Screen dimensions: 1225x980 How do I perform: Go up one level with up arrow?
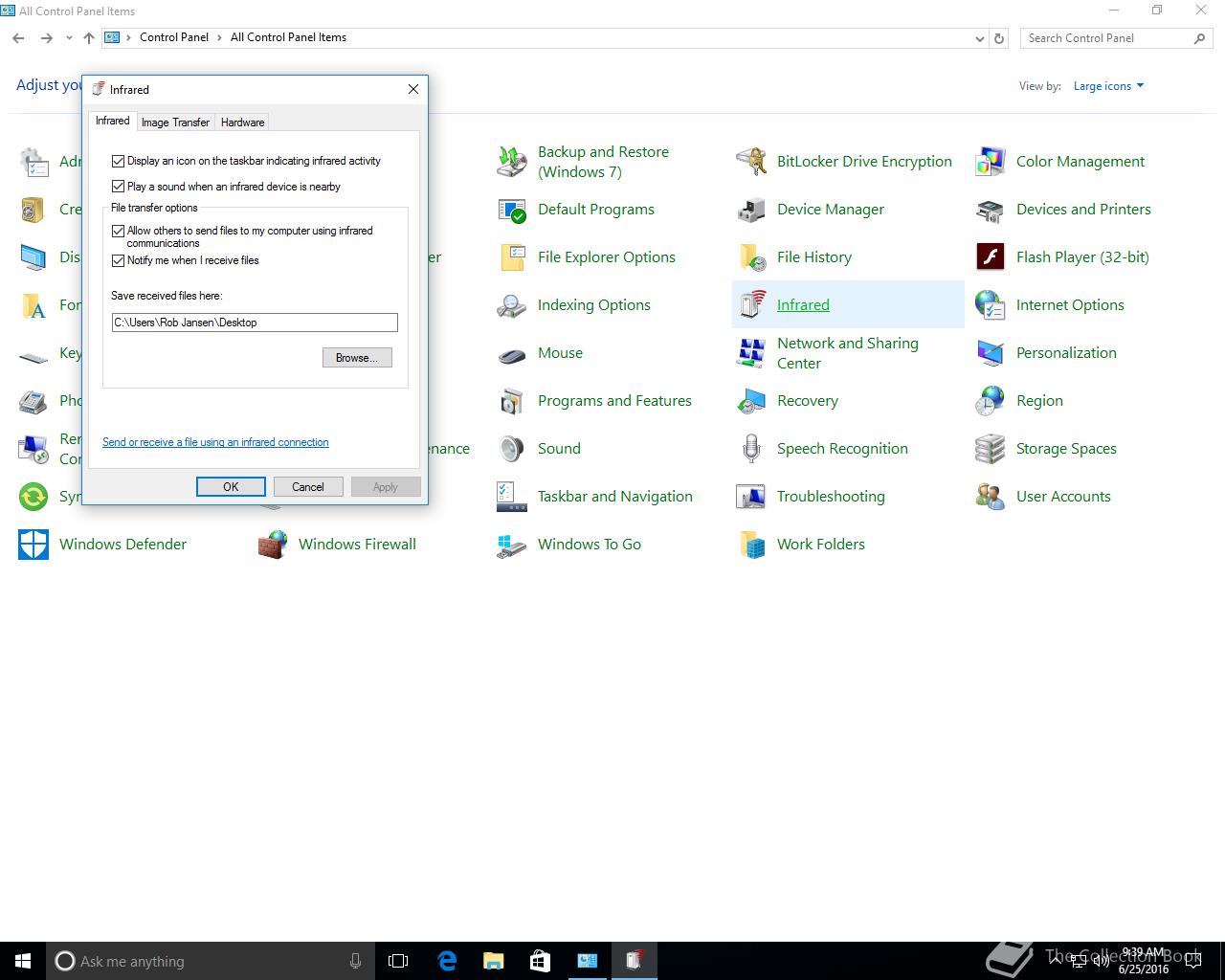(x=89, y=38)
